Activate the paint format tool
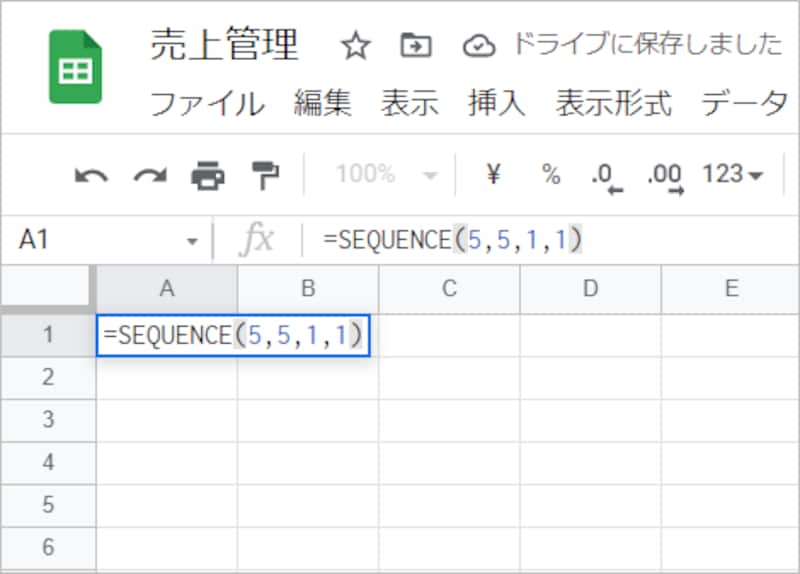 pos(266,176)
